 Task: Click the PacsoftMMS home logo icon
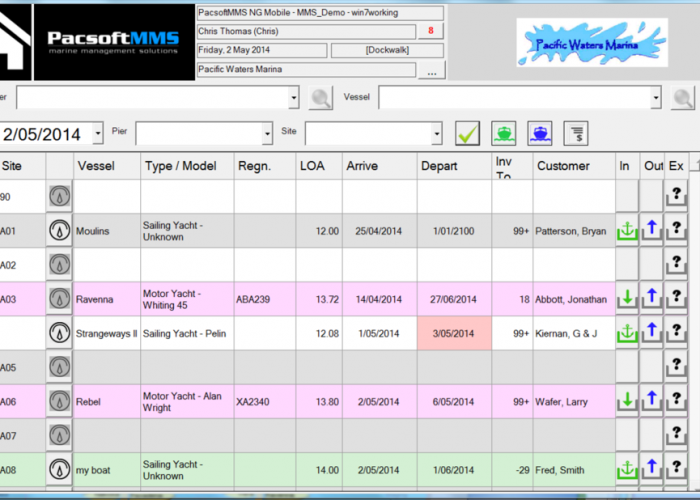coord(15,42)
